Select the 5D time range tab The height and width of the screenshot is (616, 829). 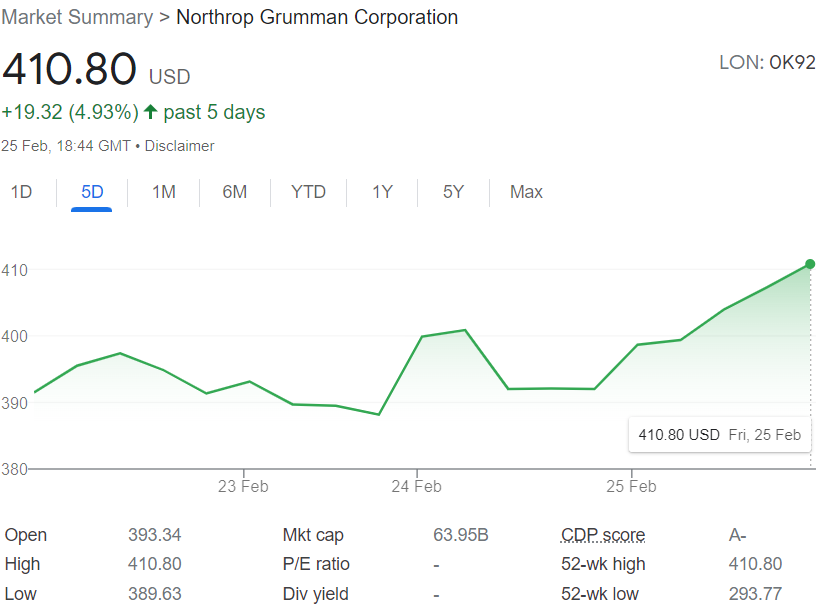92,192
